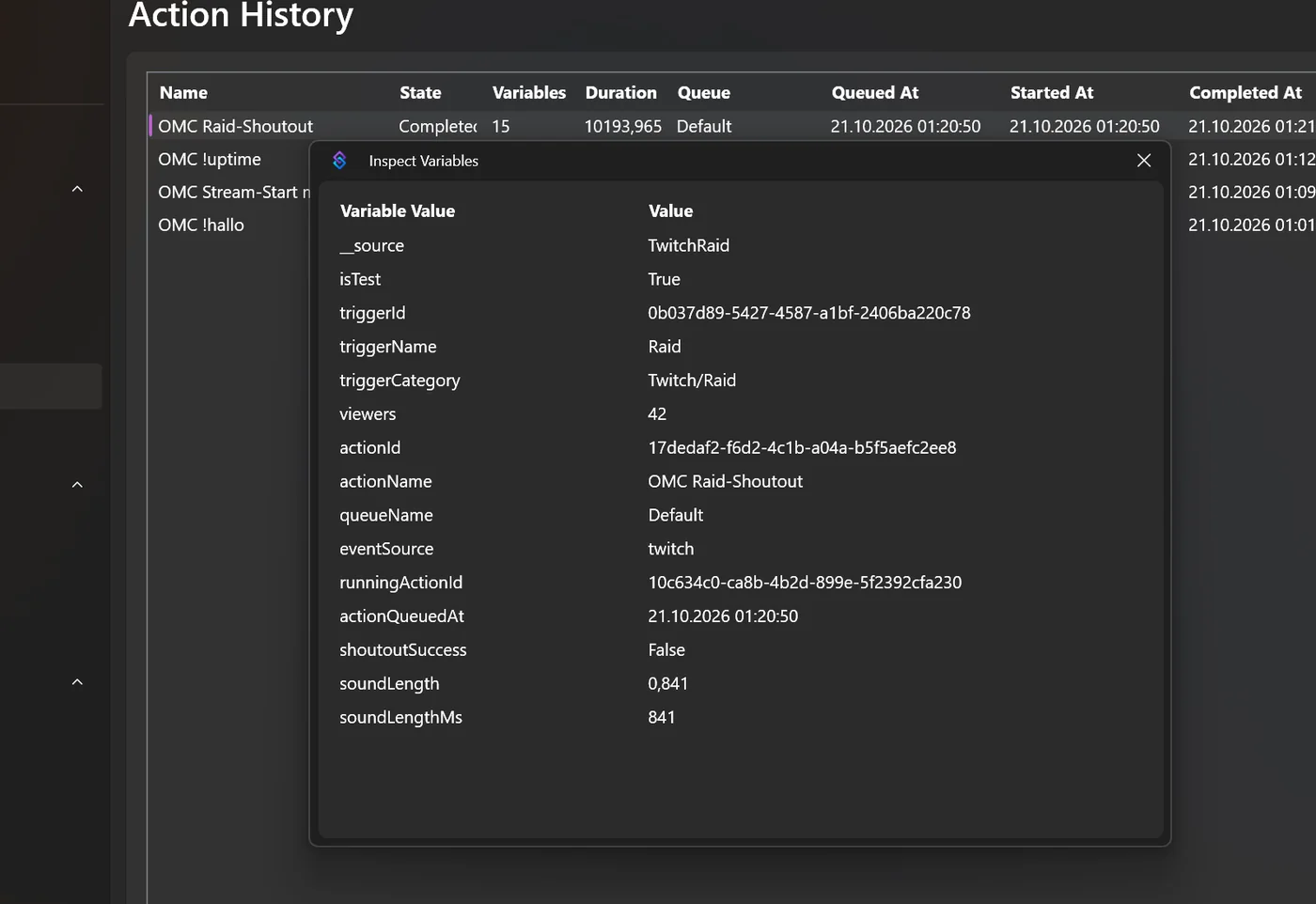This screenshot has width=1316, height=904.
Task: Select the viewers variable row
Action: [x=741, y=414]
